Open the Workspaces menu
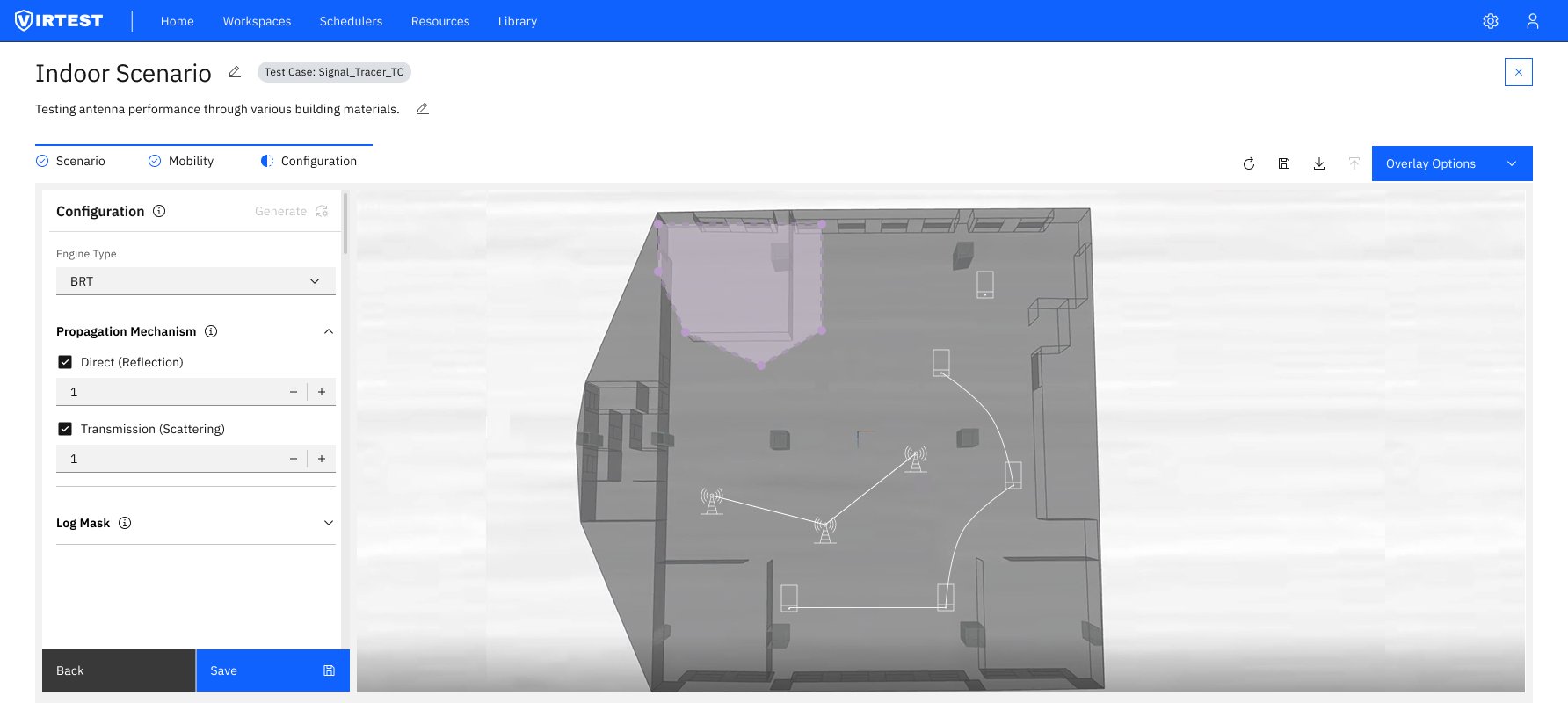The image size is (1568, 703). tap(257, 21)
